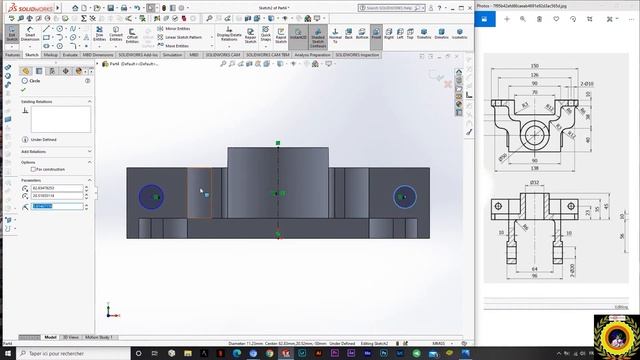The height and width of the screenshot is (360, 640).
Task: Open the SOLIDWORKS Add-Ins tab
Action: click(x=138, y=55)
